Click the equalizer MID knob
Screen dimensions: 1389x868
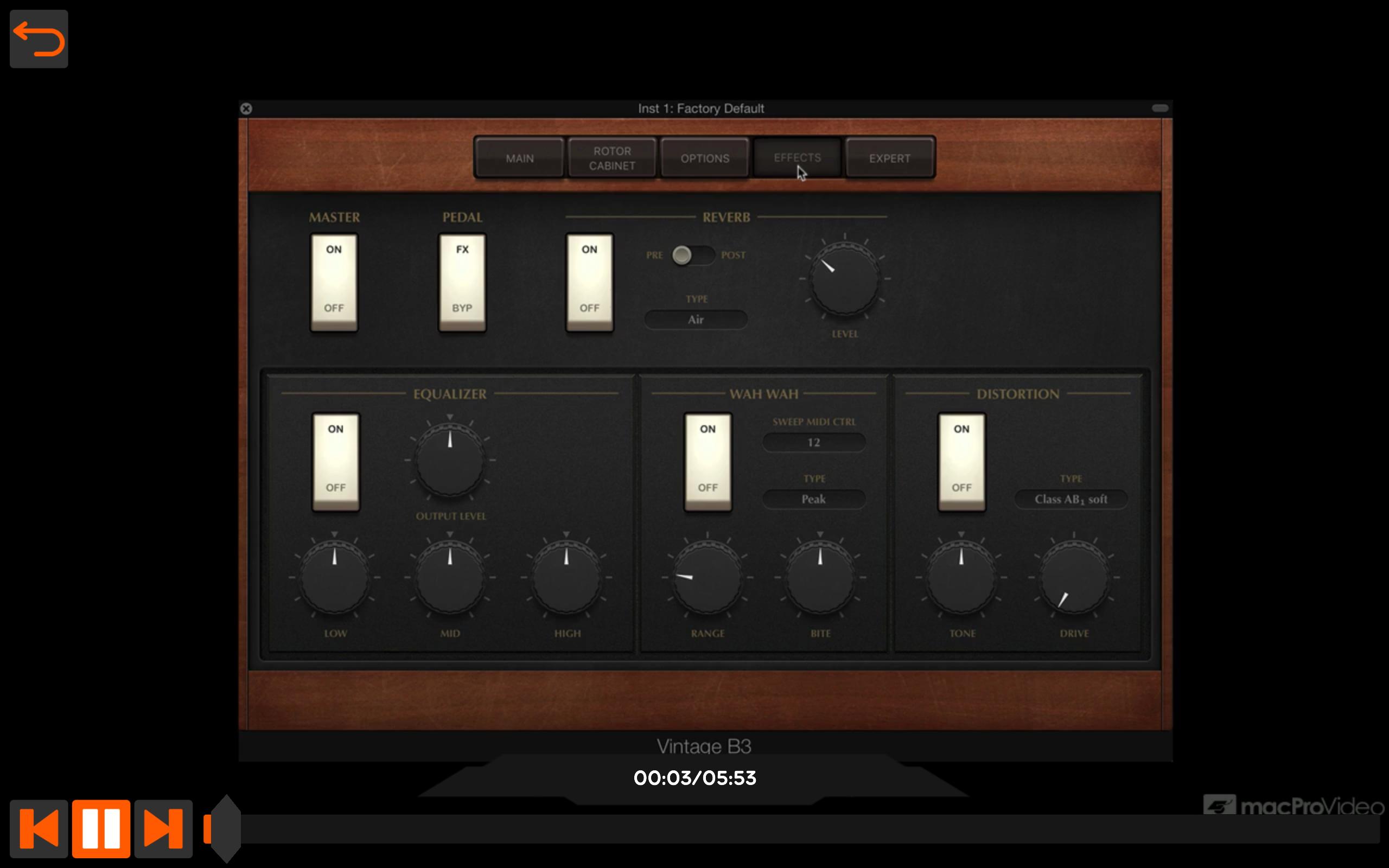(450, 578)
